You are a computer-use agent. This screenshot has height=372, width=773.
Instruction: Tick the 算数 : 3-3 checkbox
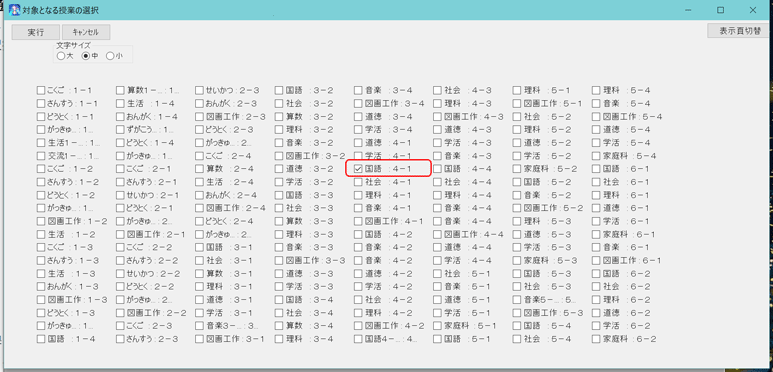coord(279,221)
